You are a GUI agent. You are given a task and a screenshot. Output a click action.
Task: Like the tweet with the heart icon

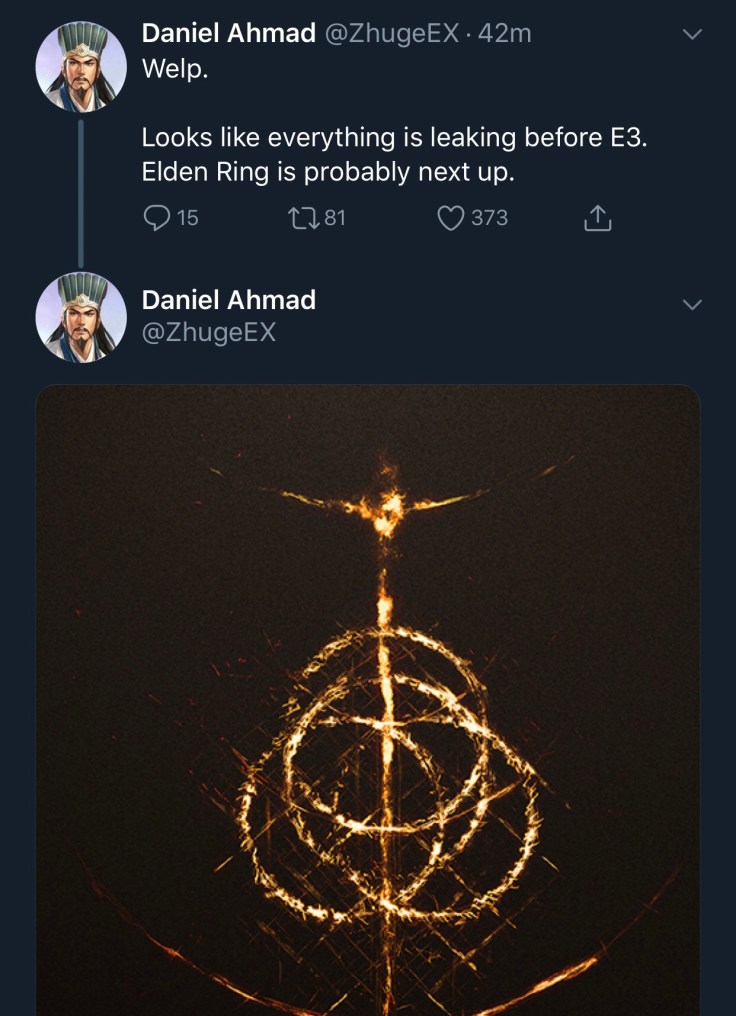click(x=452, y=217)
